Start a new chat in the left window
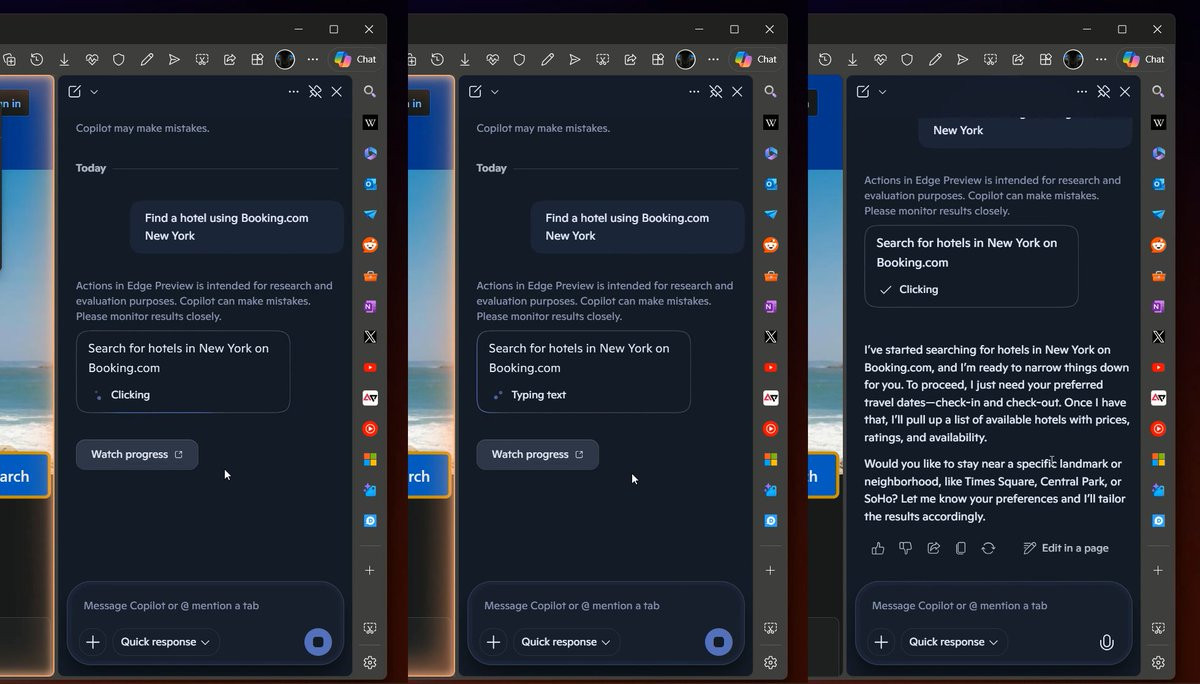 [75, 91]
